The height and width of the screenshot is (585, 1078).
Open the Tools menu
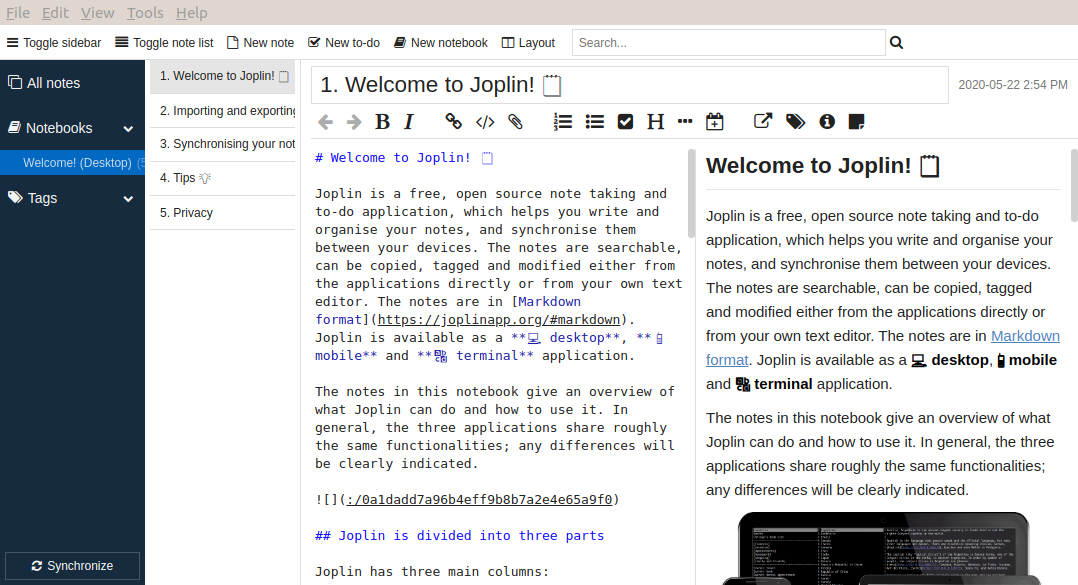145,13
